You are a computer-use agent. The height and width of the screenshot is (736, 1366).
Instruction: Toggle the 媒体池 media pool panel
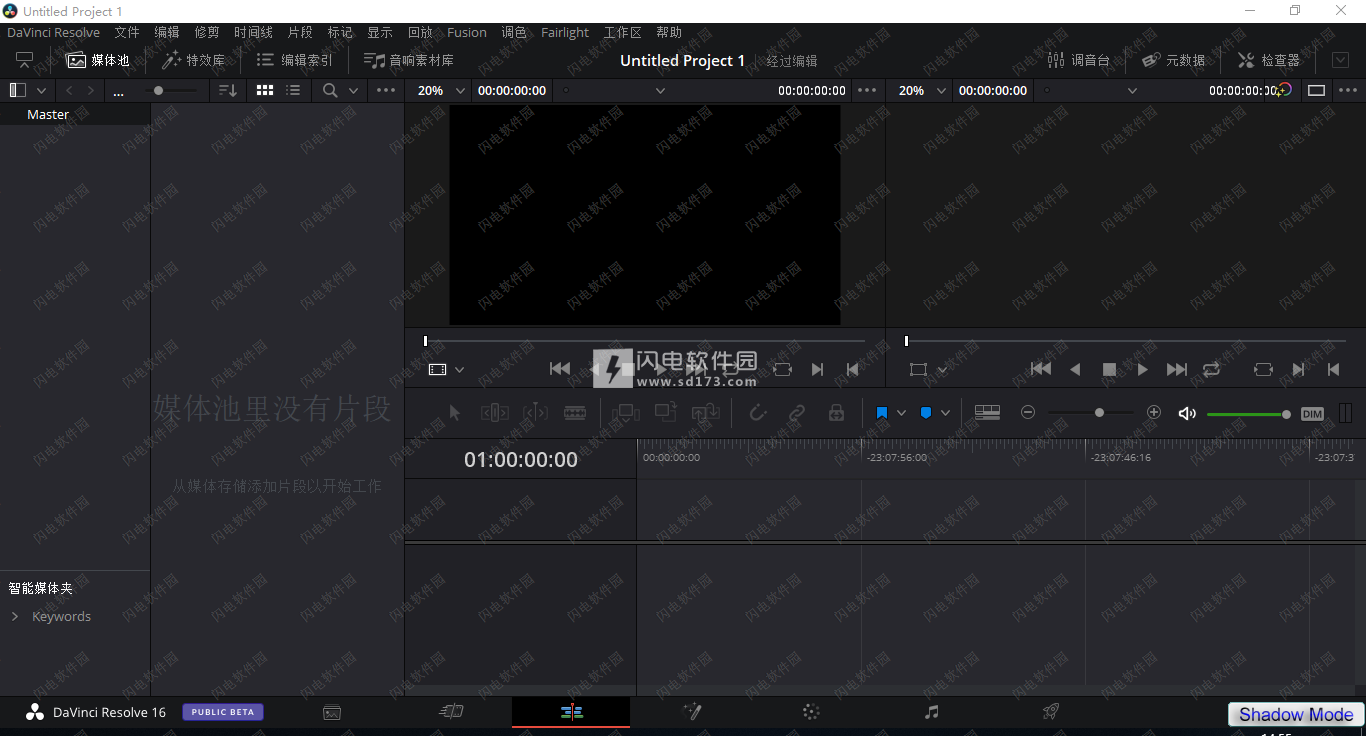coord(98,60)
